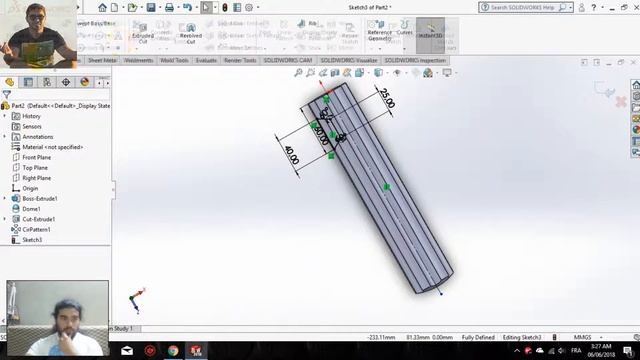Expand the History tree node
This screenshot has width=640, height=360.
(x=4, y=116)
